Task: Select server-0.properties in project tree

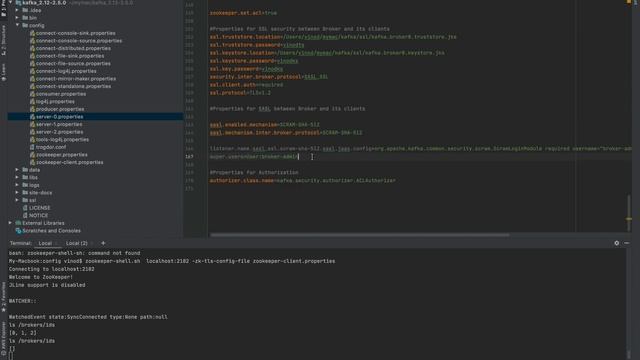Action: (x=59, y=117)
